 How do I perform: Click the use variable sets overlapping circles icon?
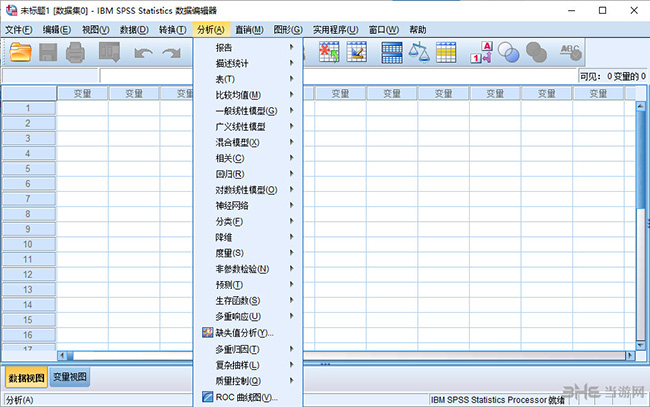(508, 53)
